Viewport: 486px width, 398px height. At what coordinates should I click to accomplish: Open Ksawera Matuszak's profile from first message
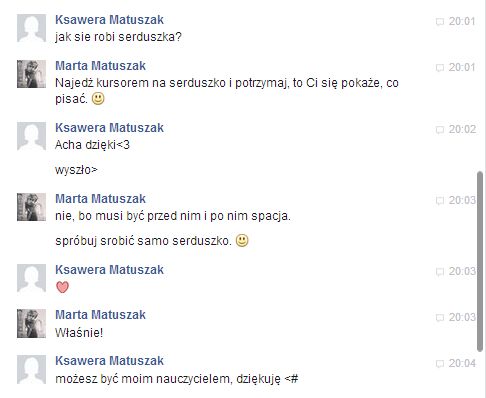tap(109, 20)
